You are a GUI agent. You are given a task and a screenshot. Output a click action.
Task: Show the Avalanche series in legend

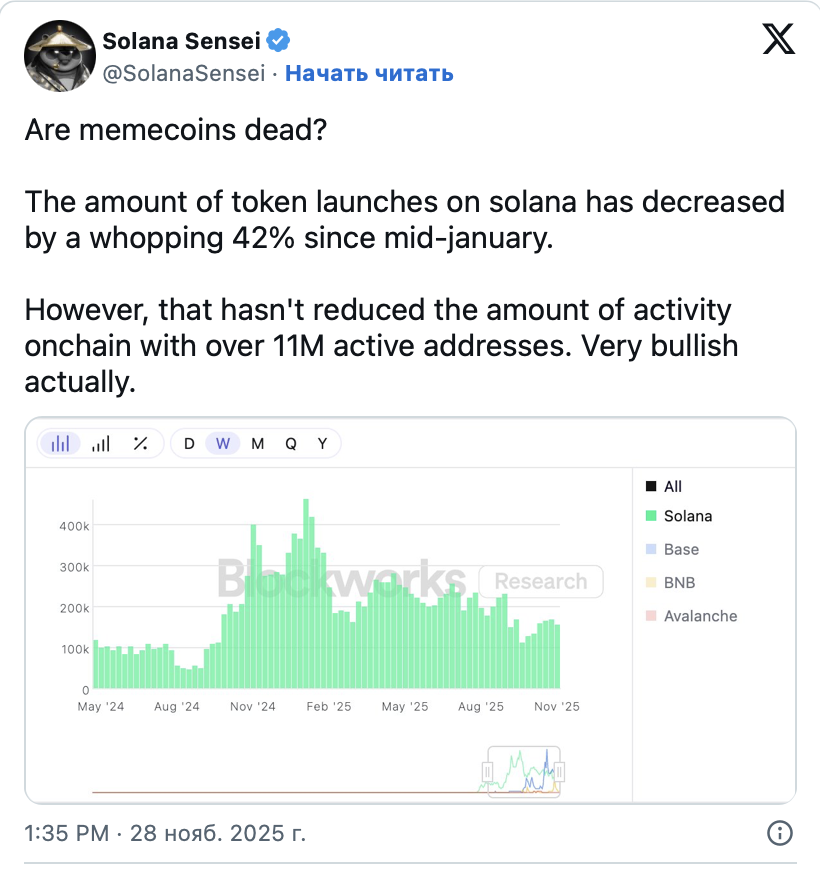699,616
